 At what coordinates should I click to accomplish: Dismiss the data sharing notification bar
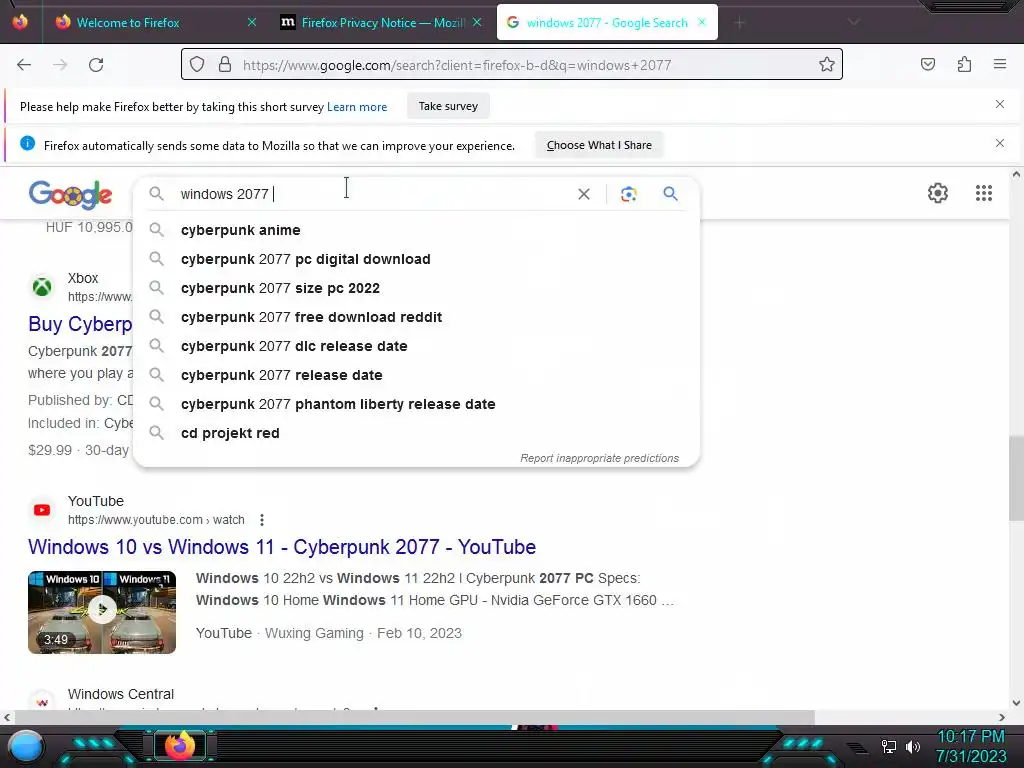[x=1000, y=143]
